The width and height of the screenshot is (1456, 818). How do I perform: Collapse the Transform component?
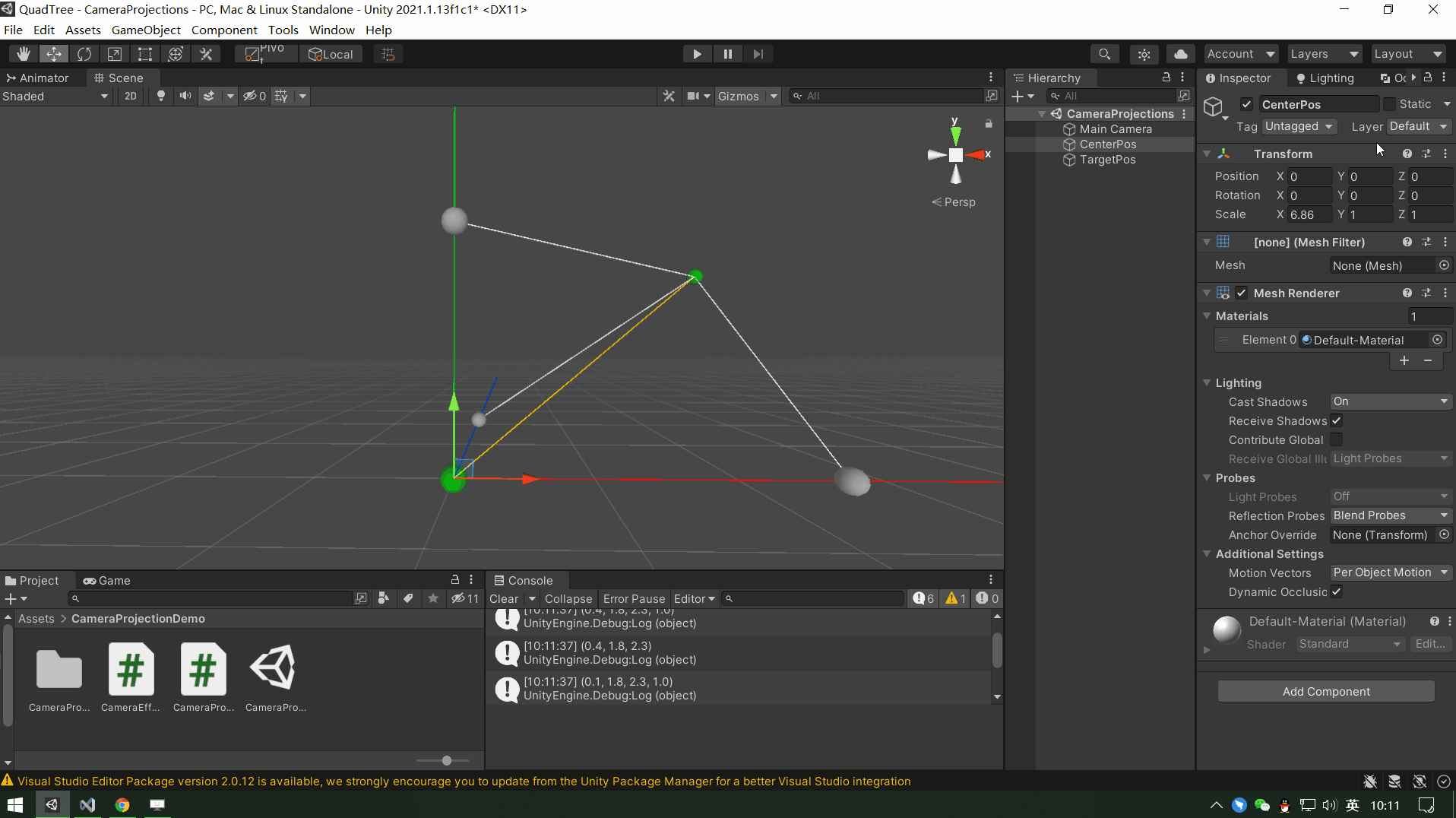pos(1207,154)
